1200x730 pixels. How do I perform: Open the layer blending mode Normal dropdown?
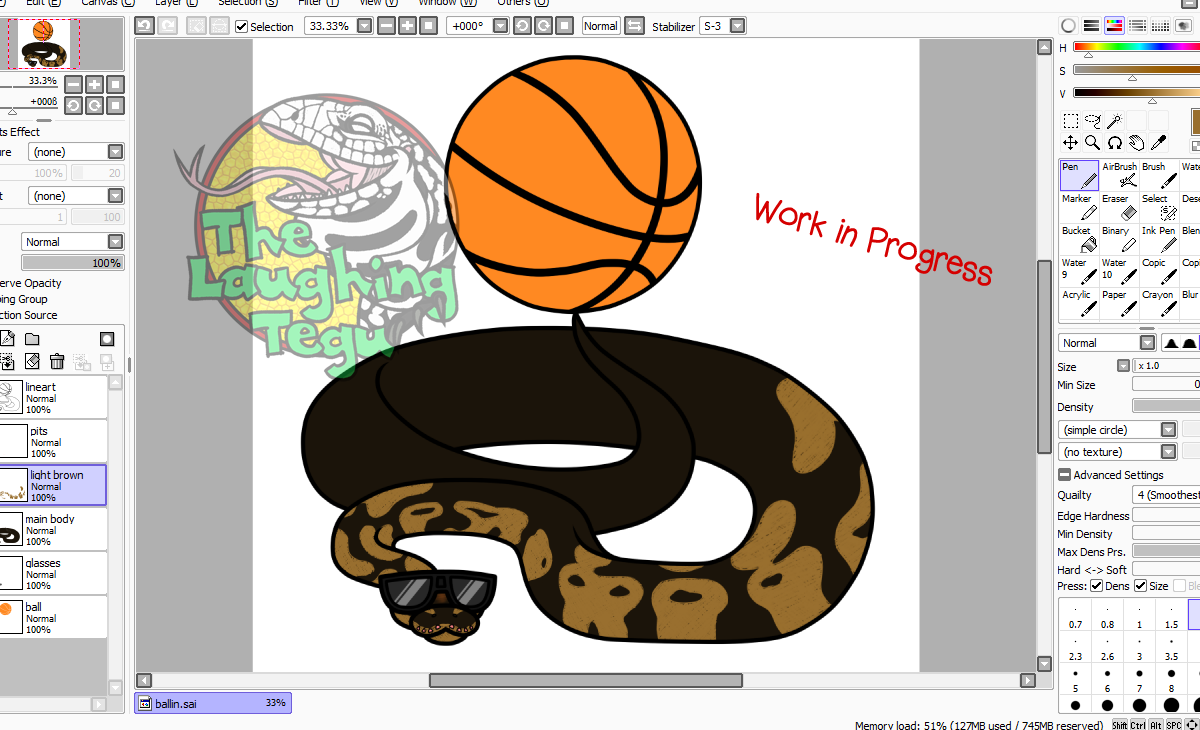point(73,242)
